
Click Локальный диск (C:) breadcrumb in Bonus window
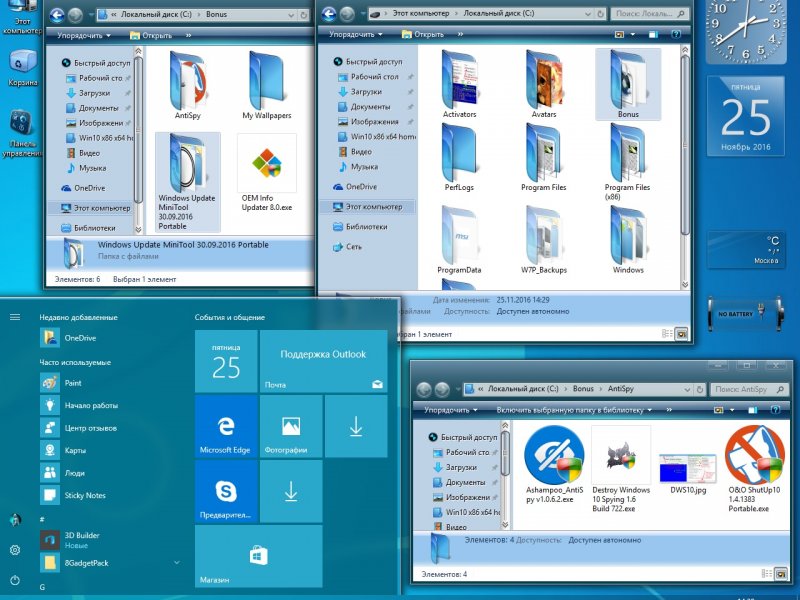[x=156, y=15]
